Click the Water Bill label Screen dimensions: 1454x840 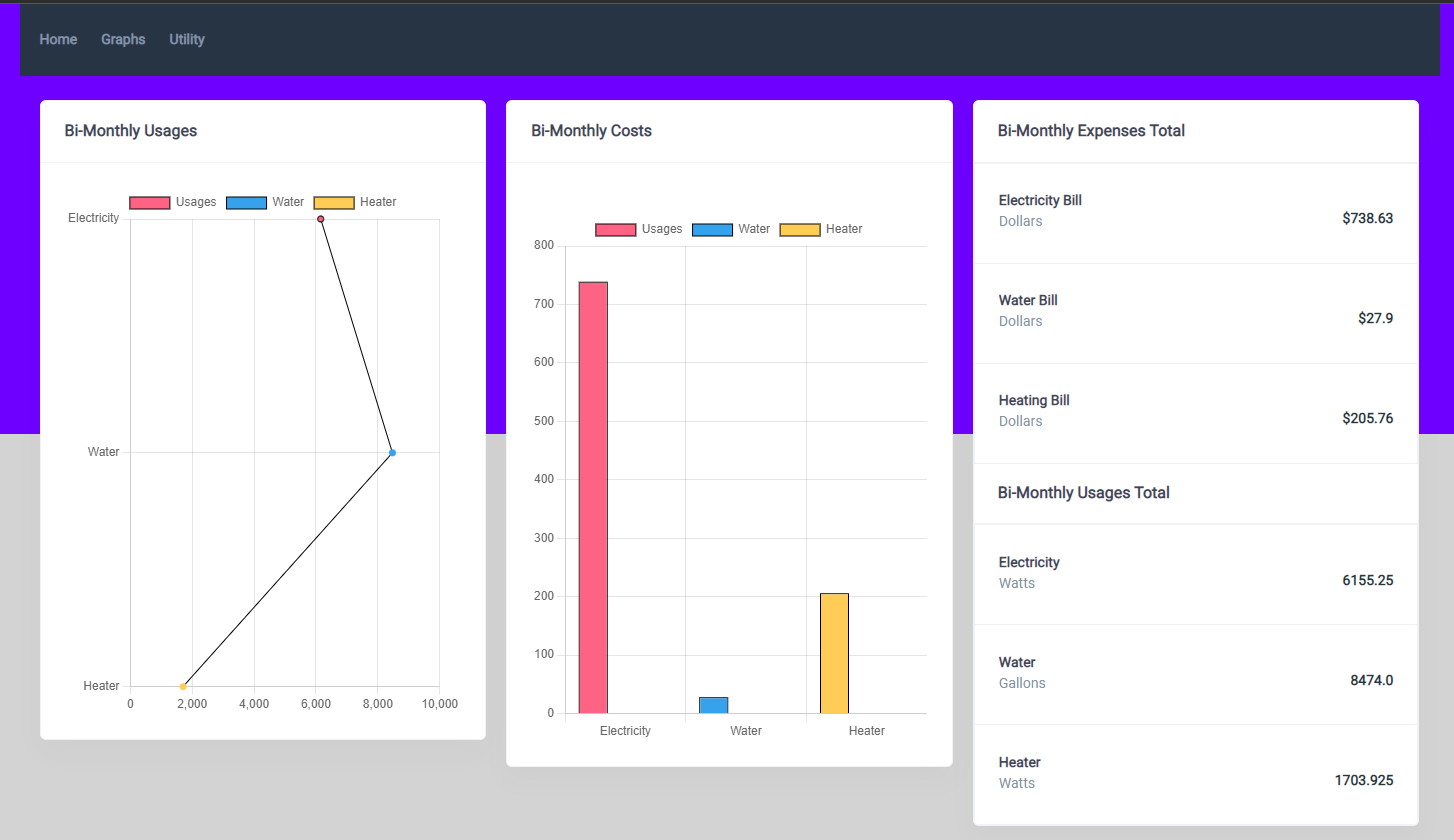coord(1028,300)
